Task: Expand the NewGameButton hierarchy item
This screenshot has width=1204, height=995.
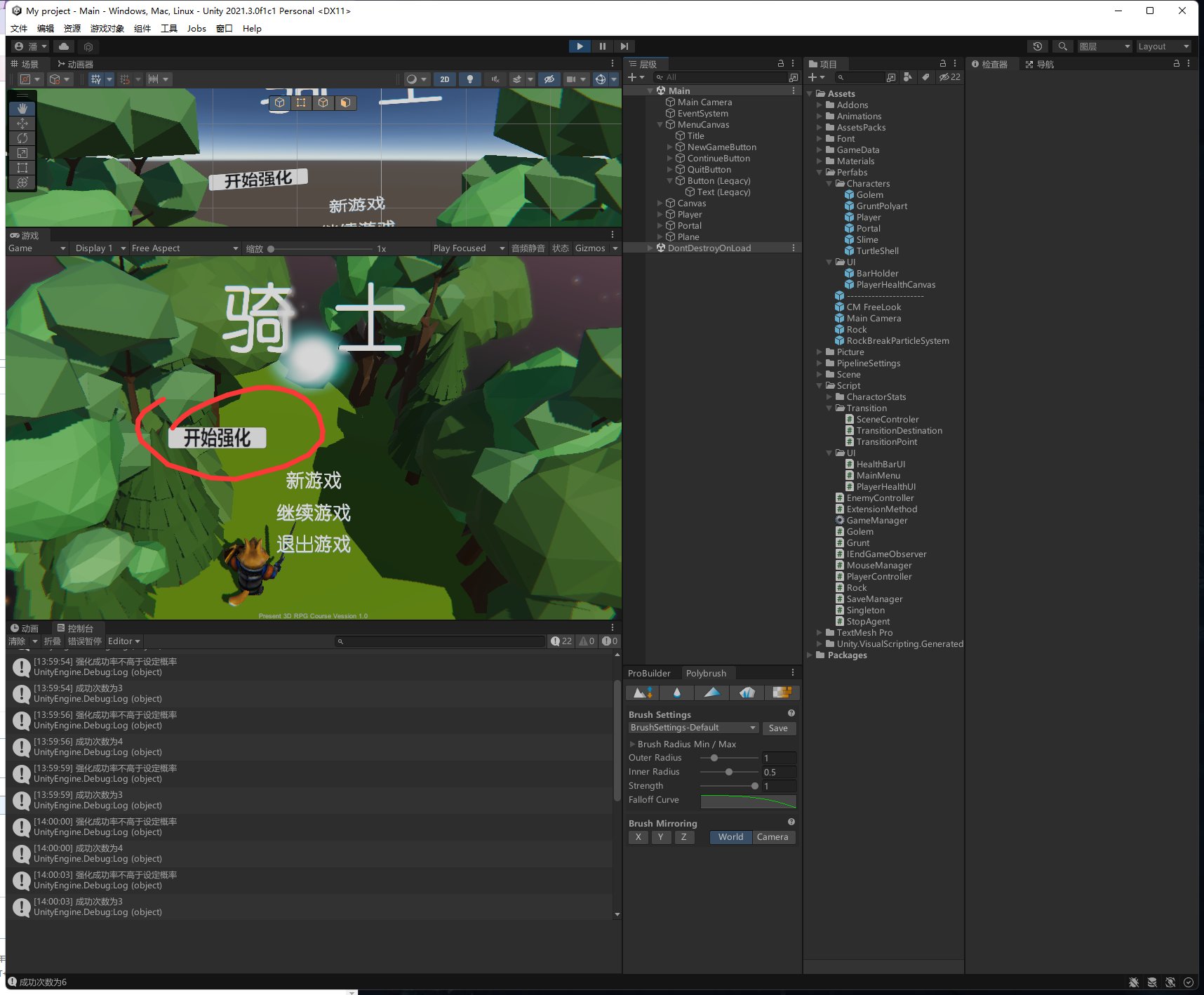Action: (669, 147)
